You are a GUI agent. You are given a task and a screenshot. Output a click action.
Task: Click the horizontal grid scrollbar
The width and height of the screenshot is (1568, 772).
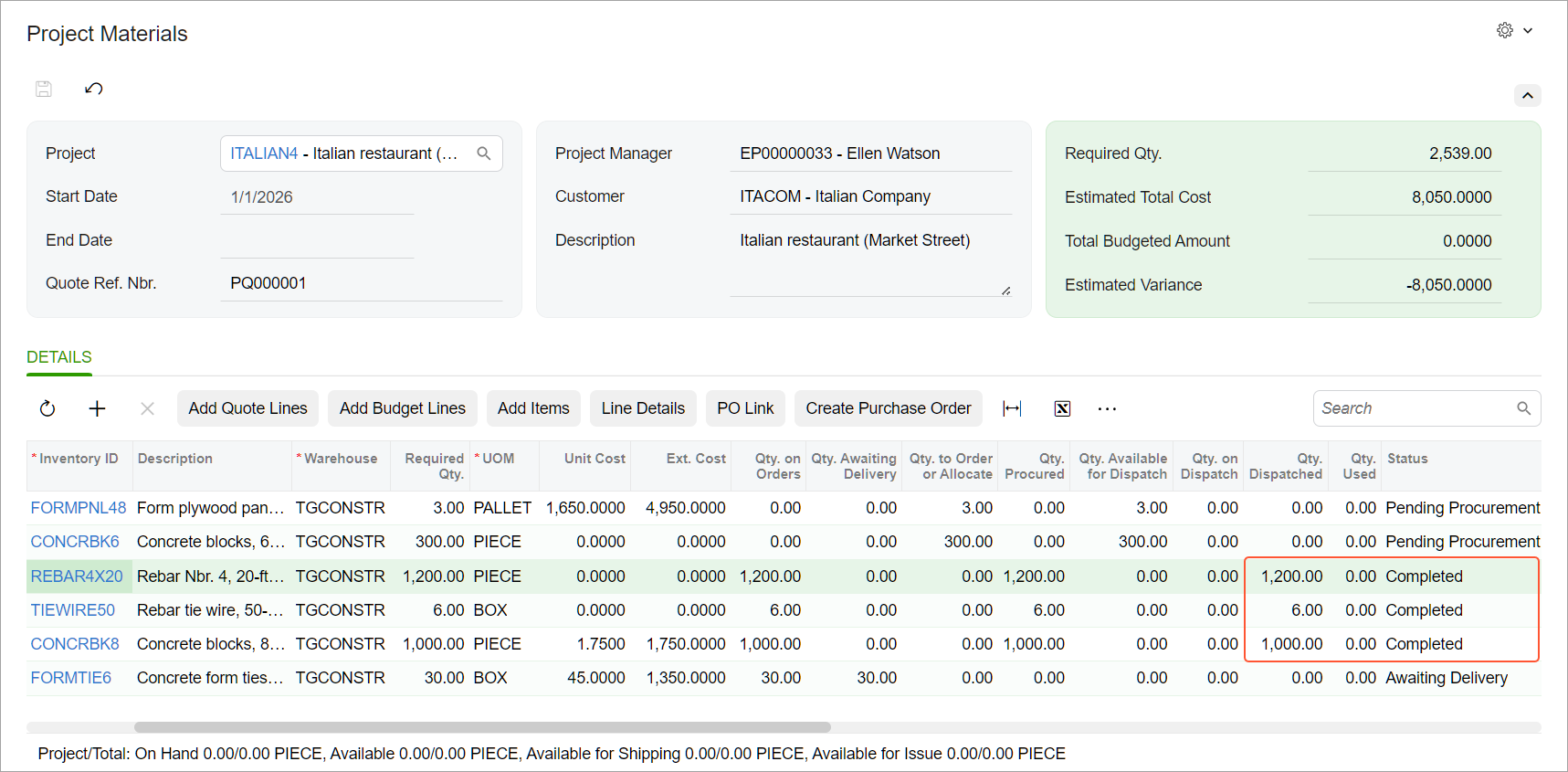coord(482,727)
